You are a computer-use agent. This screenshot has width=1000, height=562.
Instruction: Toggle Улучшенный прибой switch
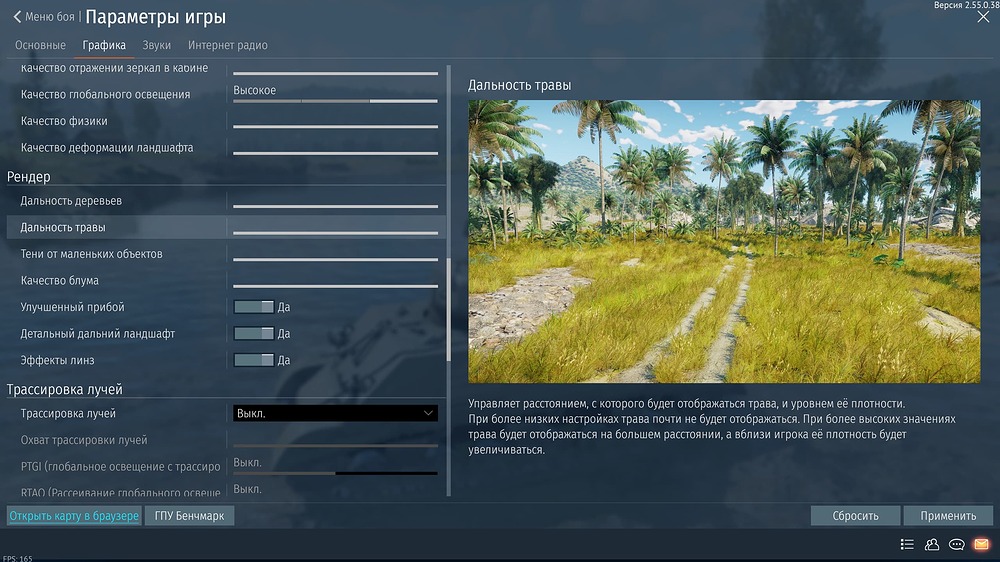pyautogui.click(x=254, y=307)
